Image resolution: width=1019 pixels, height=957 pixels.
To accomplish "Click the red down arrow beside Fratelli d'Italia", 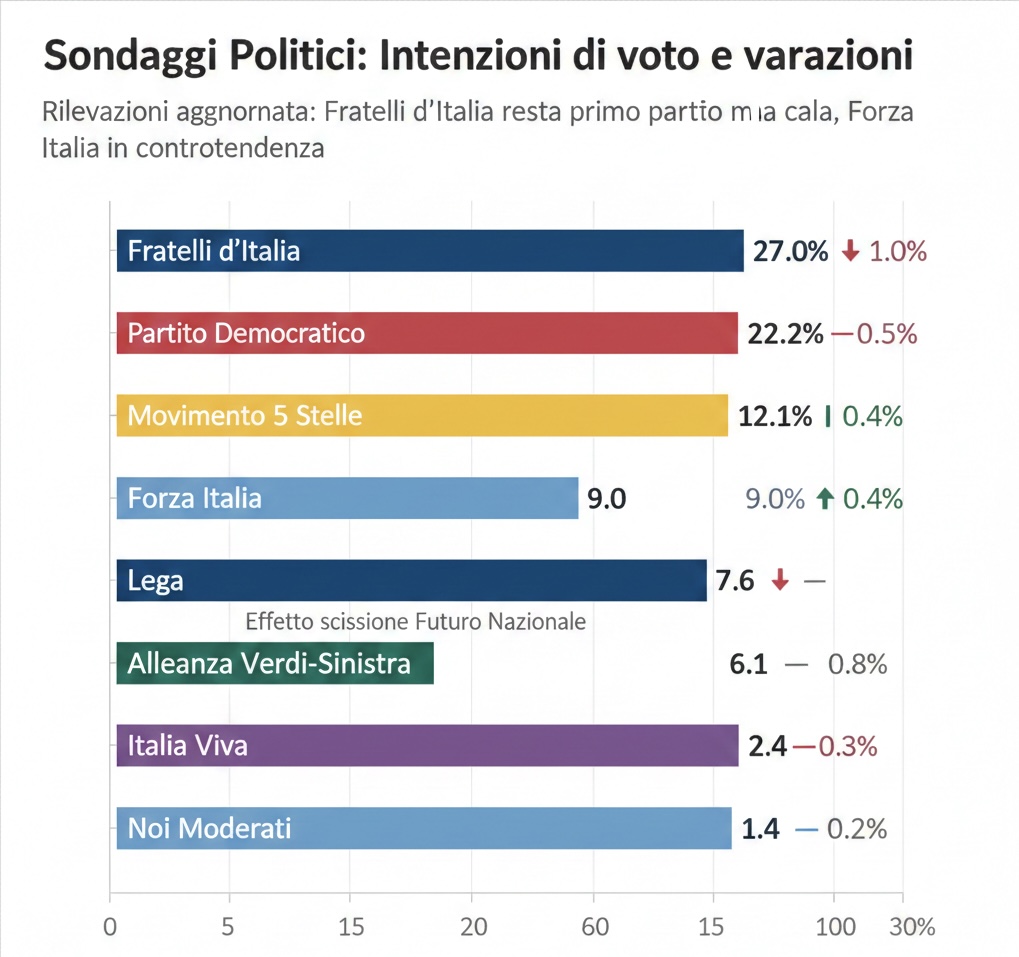I will tap(850, 251).
